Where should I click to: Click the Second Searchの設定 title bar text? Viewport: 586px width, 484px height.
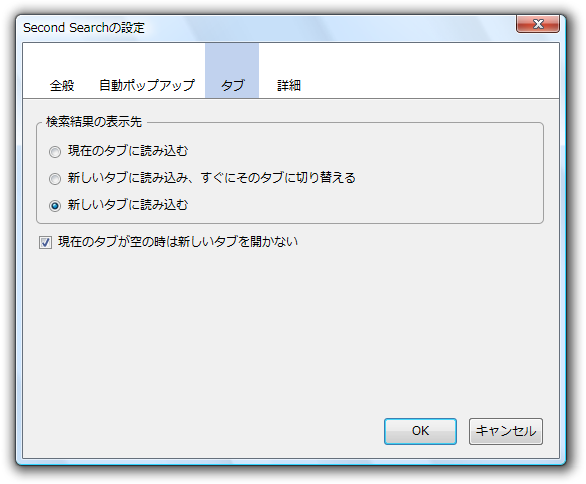tap(84, 28)
